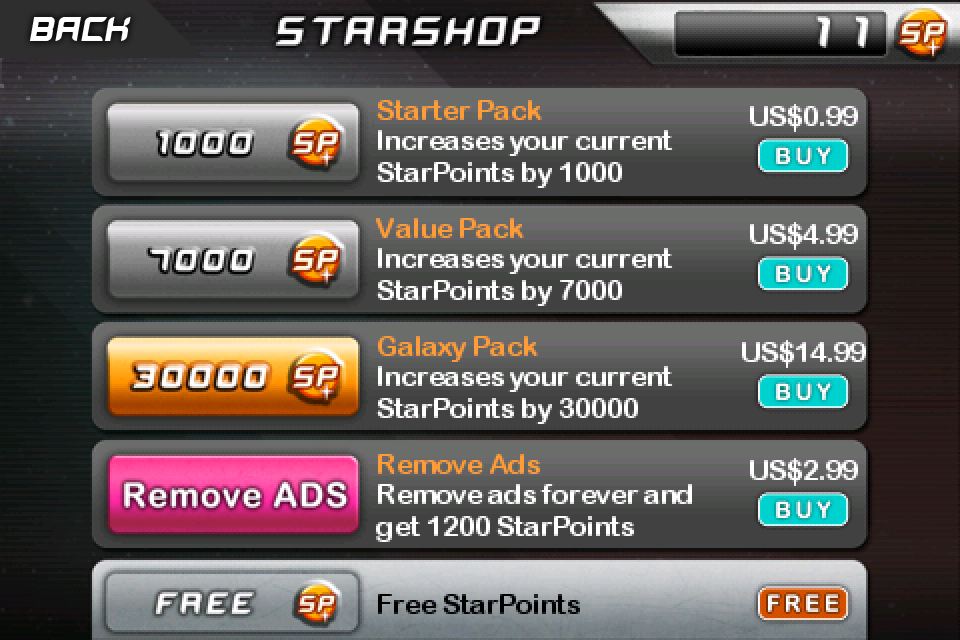Go back using the BACK button
960x640 pixels.
click(x=80, y=29)
